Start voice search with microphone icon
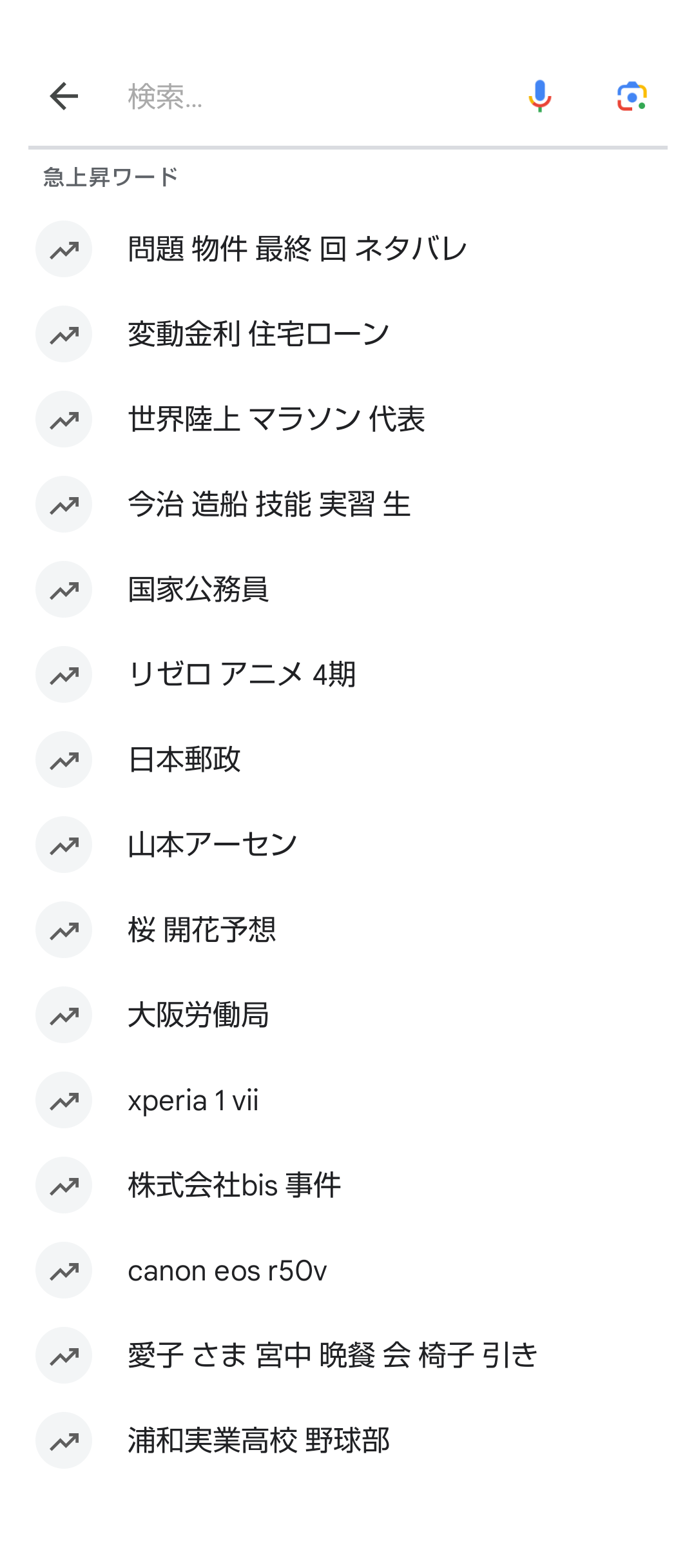The image size is (696, 1568). click(539, 97)
